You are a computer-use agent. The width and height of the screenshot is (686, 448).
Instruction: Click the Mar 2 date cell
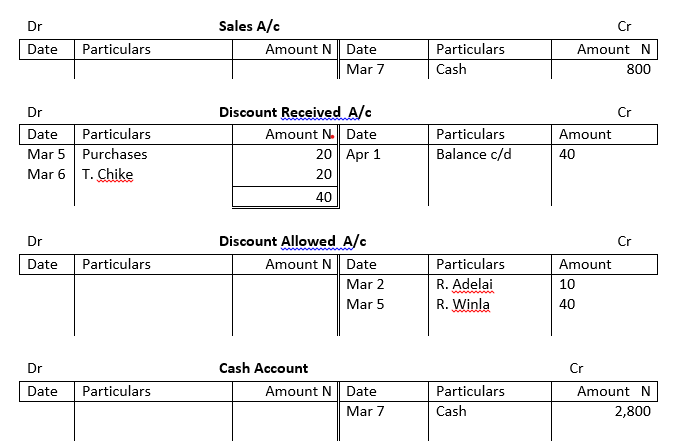365,284
